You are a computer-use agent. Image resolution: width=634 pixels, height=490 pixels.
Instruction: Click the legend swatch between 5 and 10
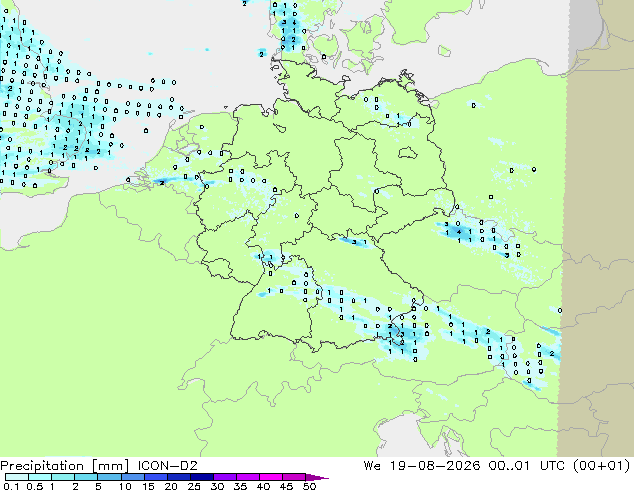click(109, 477)
